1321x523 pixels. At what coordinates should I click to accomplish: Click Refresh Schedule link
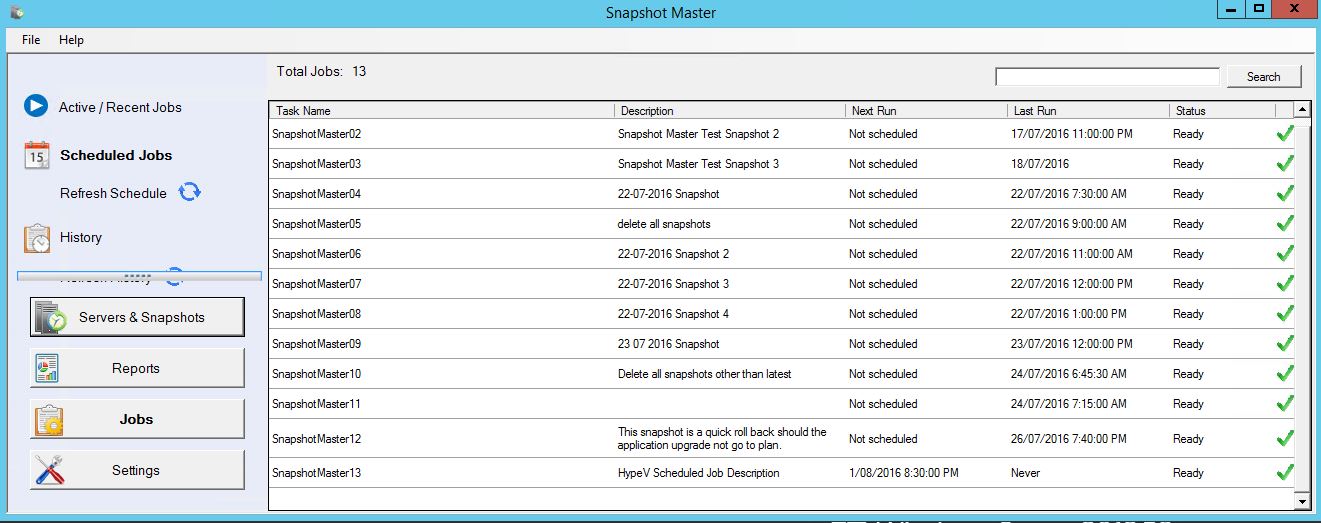[x=113, y=193]
